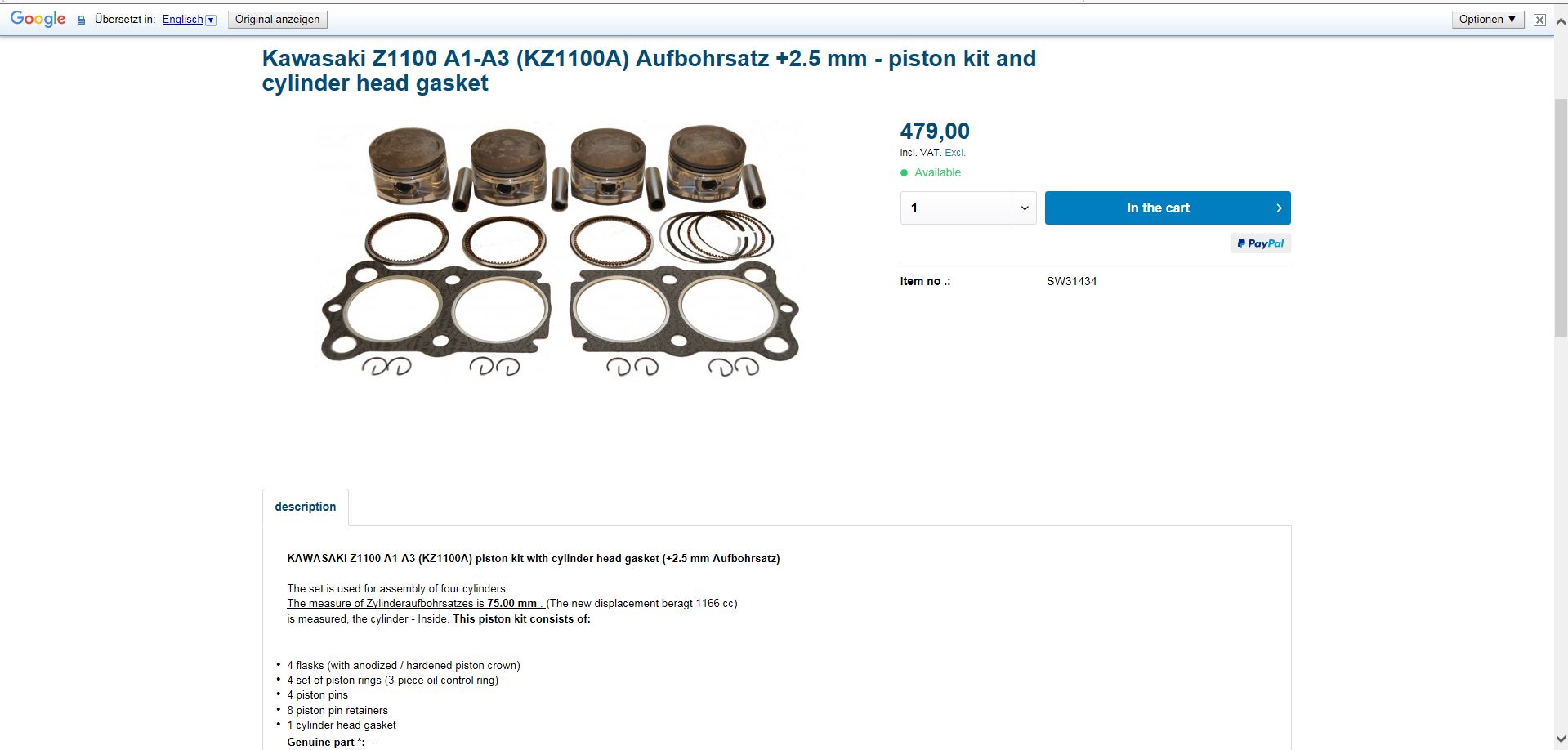Click the piston kit product image

tap(560, 249)
